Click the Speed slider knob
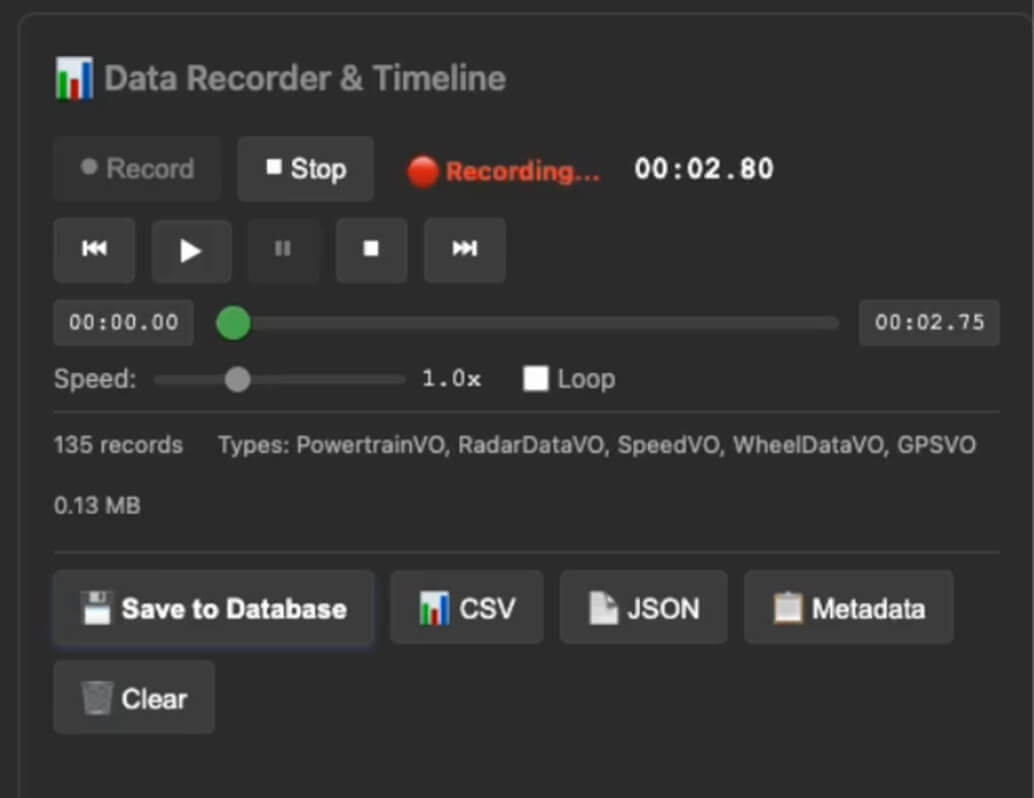The height and width of the screenshot is (798, 1034). pos(237,379)
